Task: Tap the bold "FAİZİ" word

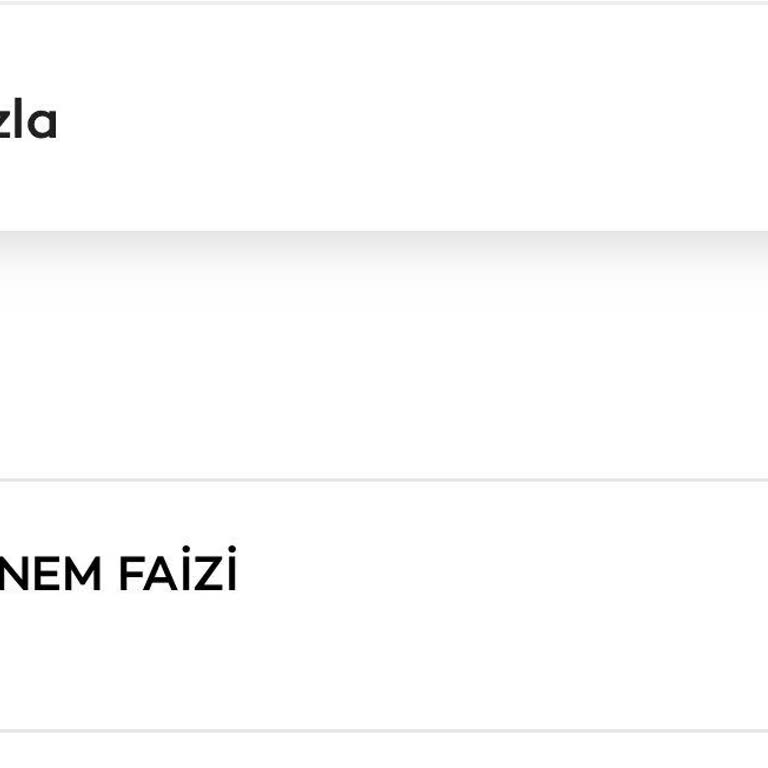Action: pyautogui.click(x=178, y=575)
